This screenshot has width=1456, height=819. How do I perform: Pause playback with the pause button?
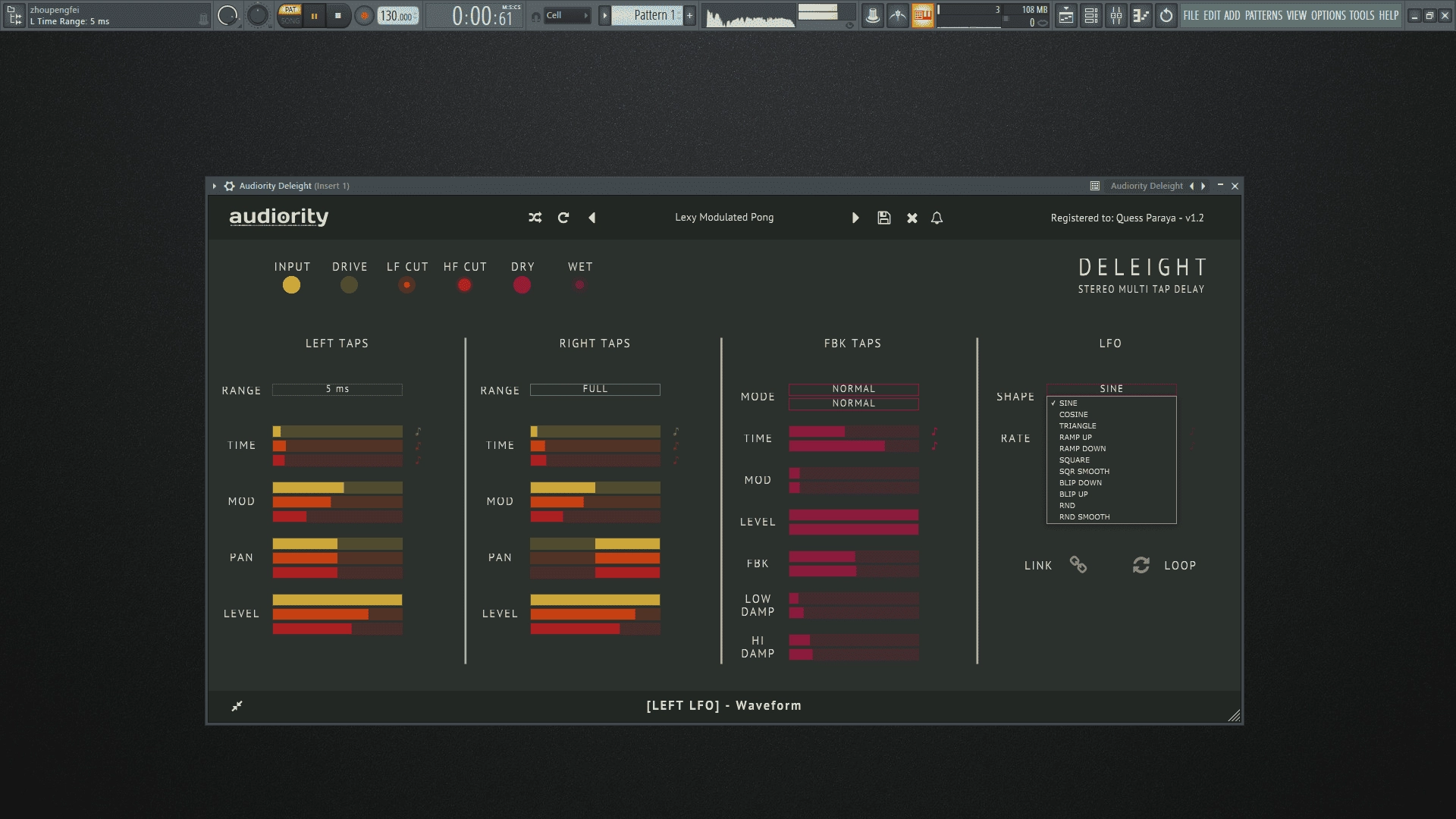[314, 15]
